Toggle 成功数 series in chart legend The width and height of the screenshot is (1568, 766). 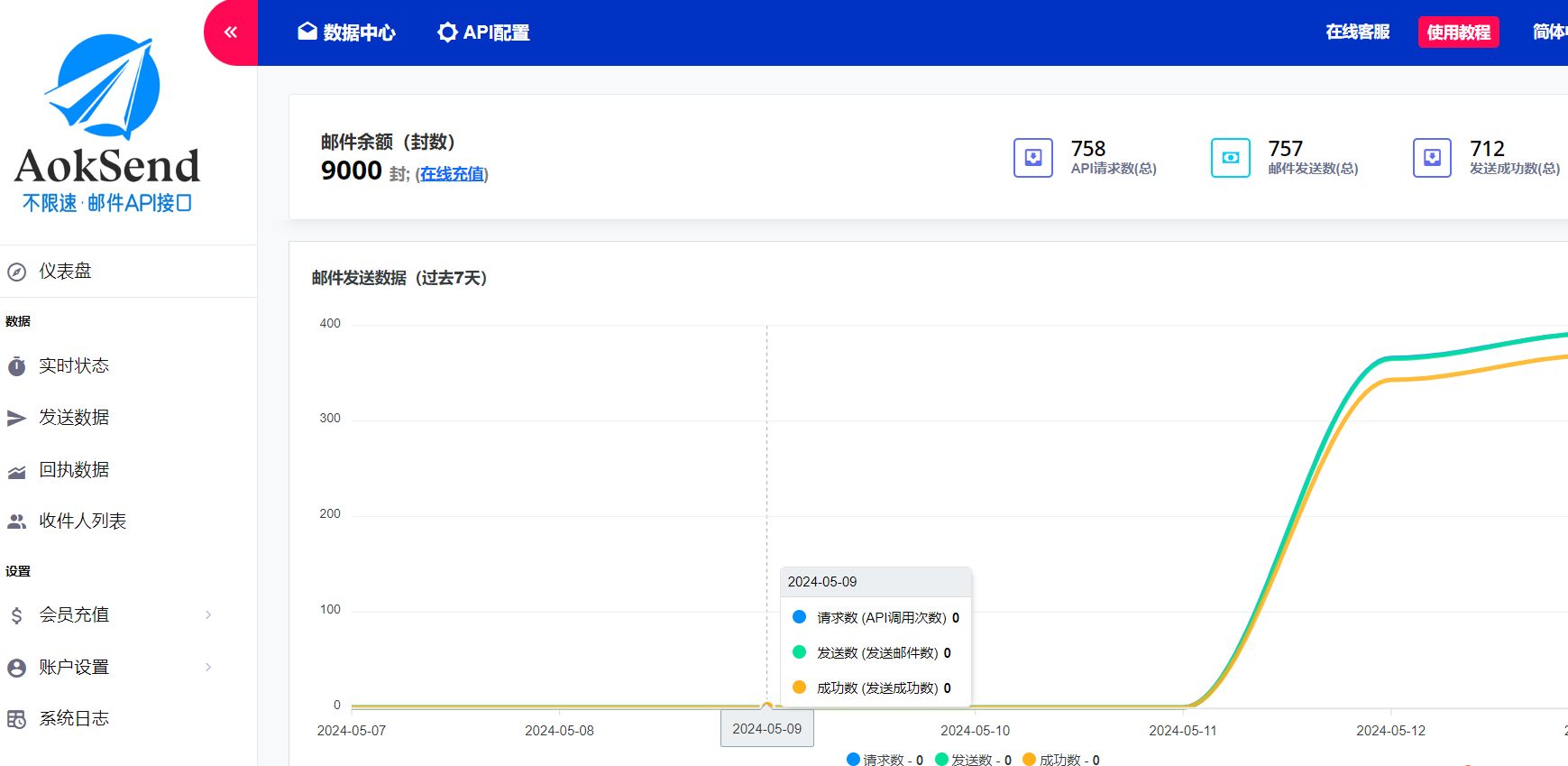[1061, 760]
